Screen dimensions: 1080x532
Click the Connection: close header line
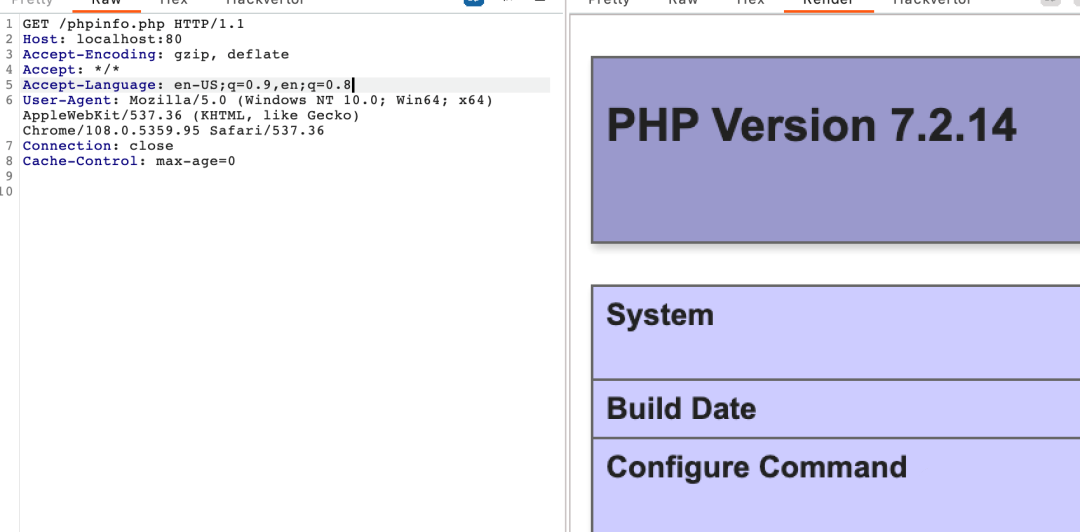98,145
